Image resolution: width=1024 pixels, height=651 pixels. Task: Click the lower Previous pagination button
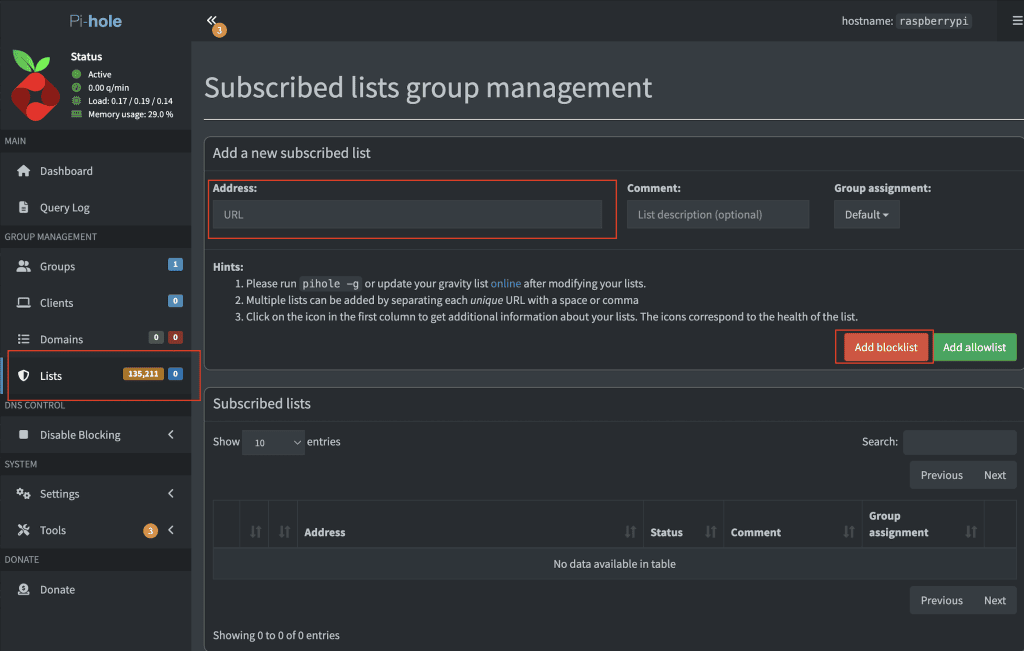tap(941, 601)
